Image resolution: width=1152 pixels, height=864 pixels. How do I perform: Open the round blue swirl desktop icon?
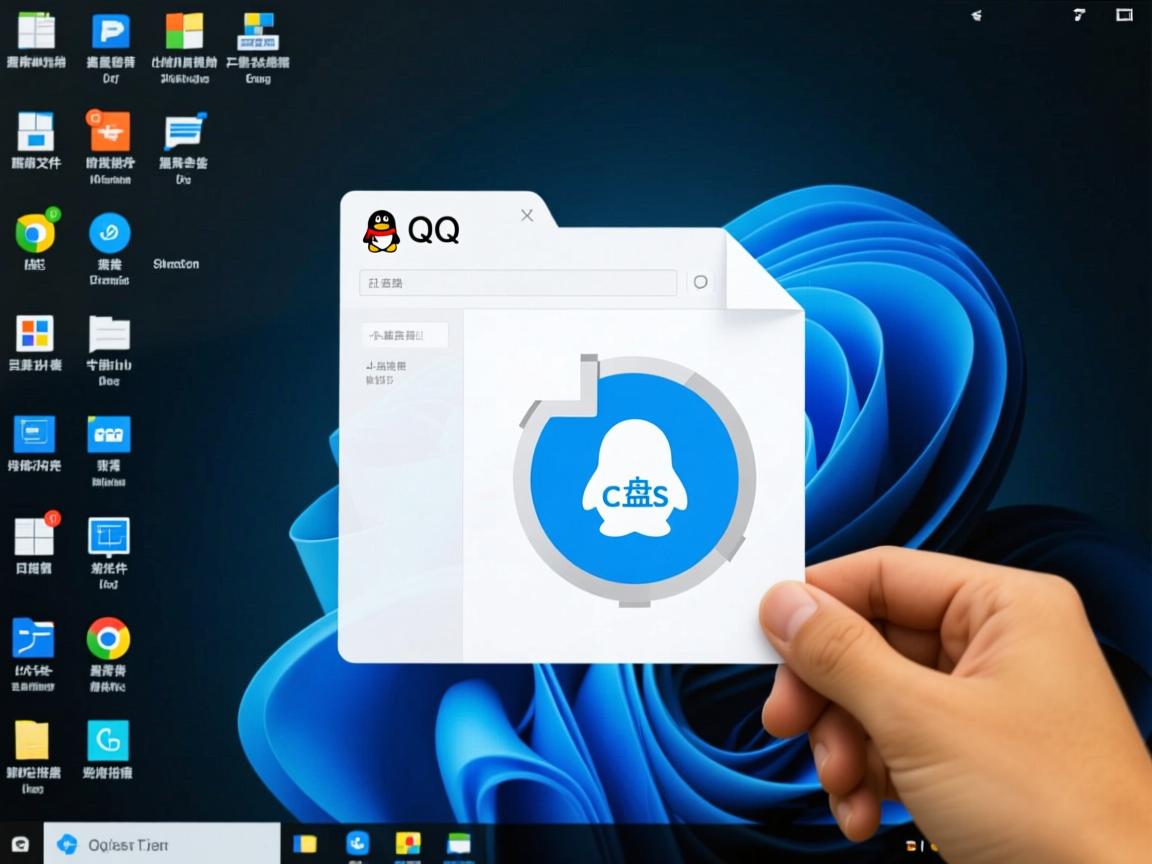(x=110, y=233)
